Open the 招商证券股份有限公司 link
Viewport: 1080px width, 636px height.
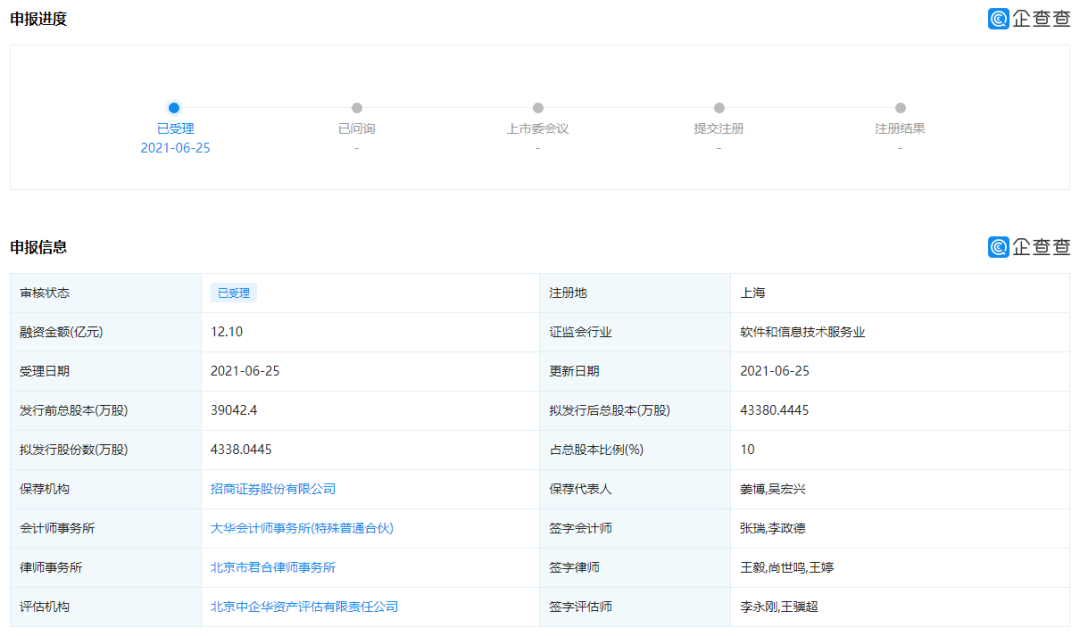[x=273, y=489]
